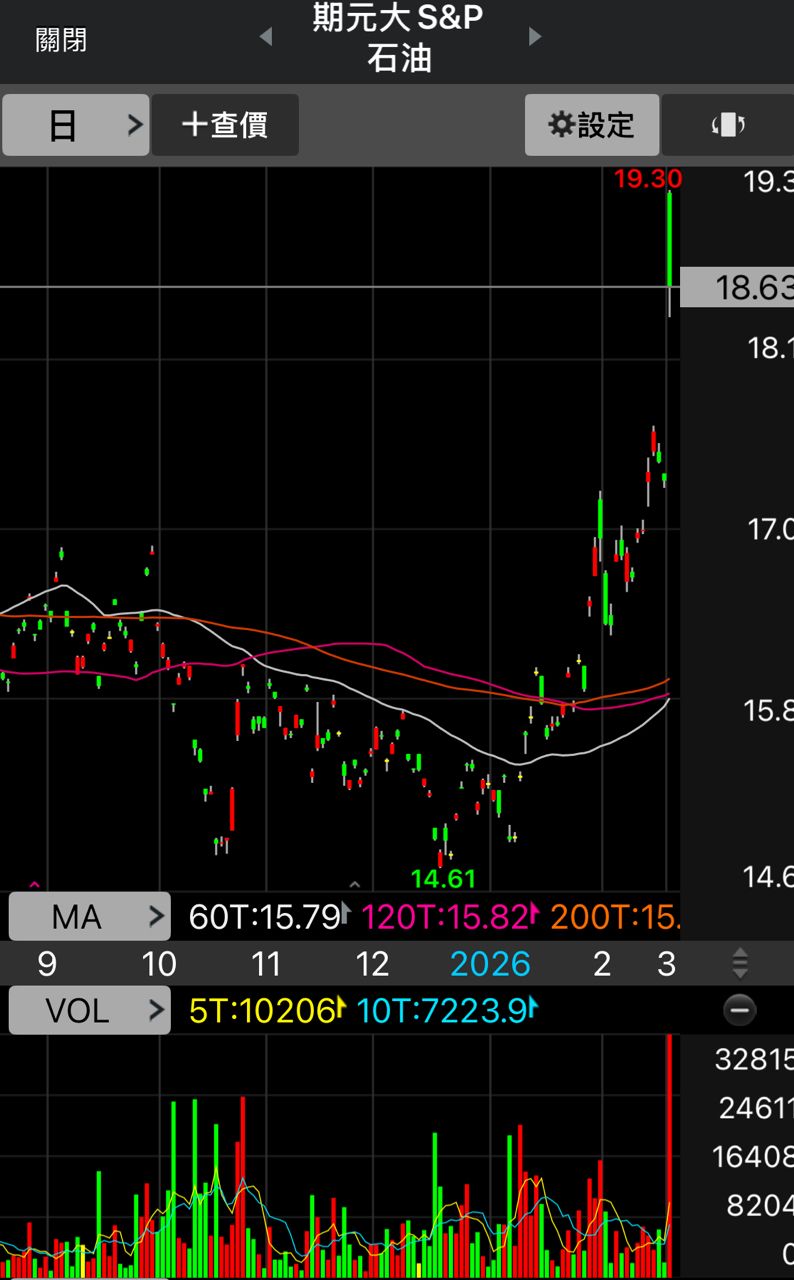Go to next stock with right arrow
794x1280 pixels.
[535, 37]
